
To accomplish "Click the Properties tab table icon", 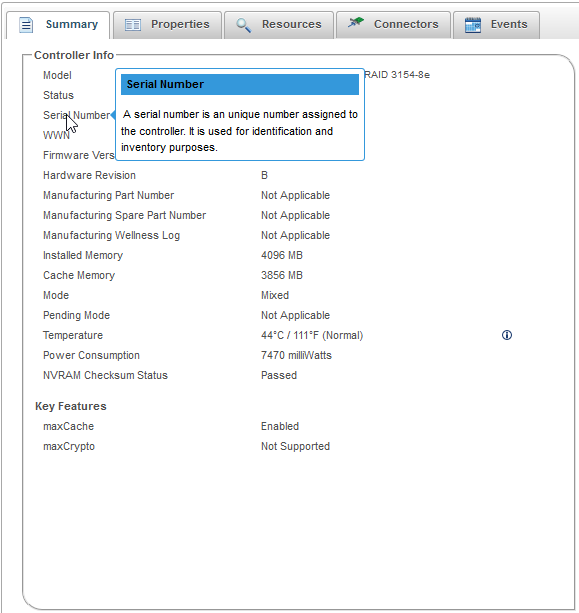I will pyautogui.click(x=133, y=25).
